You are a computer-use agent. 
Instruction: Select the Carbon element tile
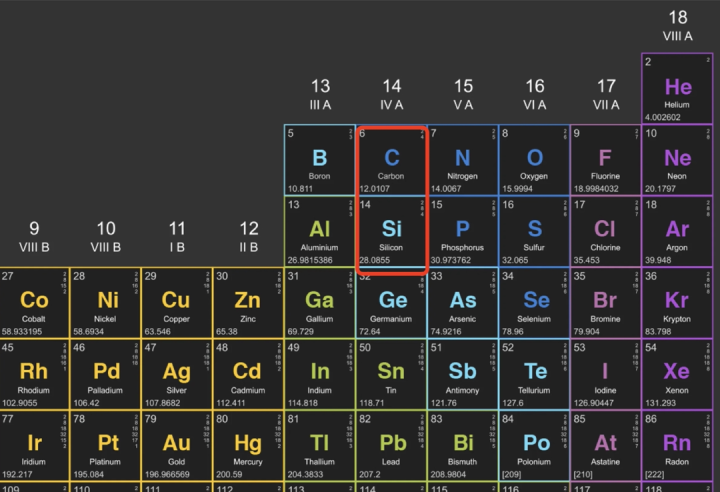tap(392, 160)
